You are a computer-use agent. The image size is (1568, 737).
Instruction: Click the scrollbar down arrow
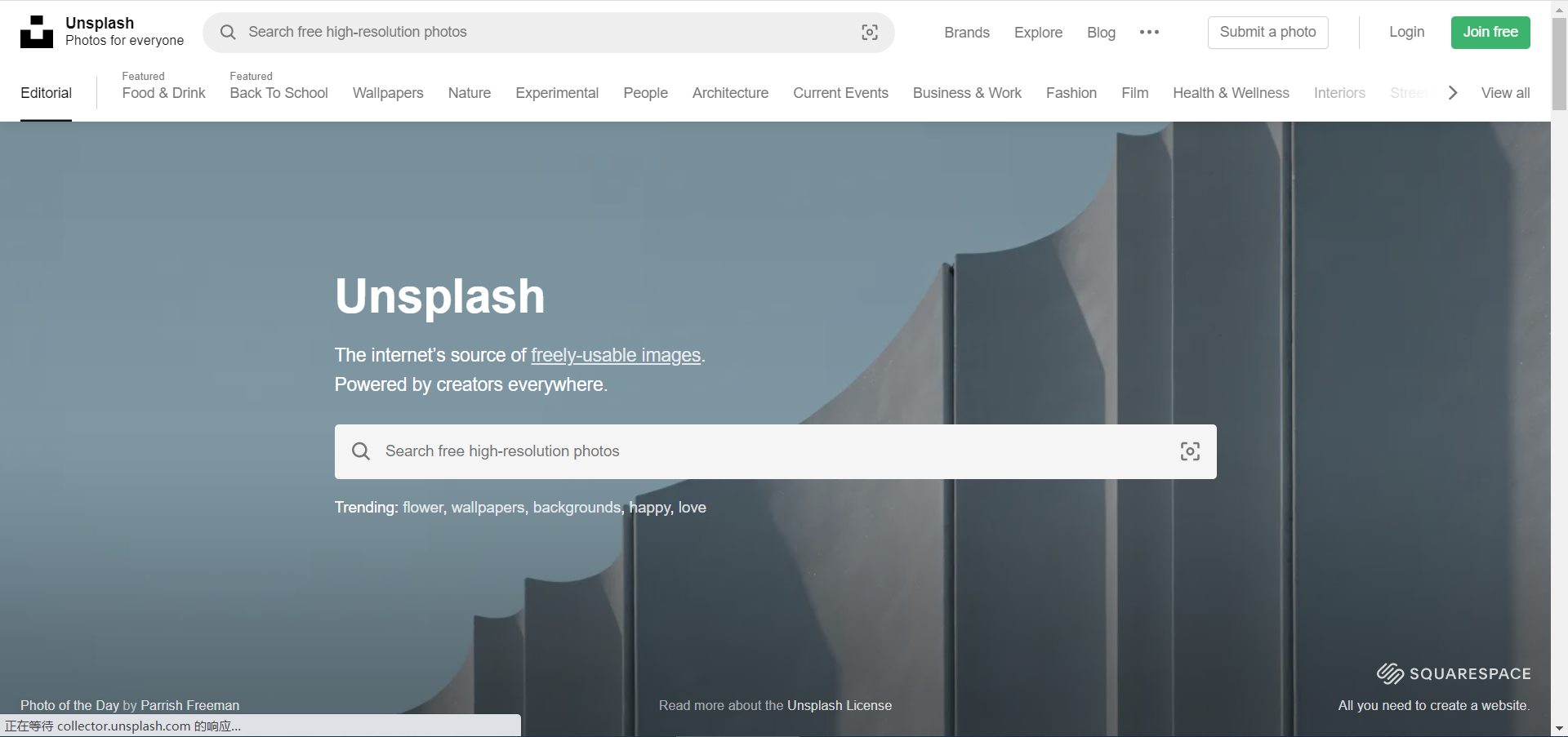1559,728
